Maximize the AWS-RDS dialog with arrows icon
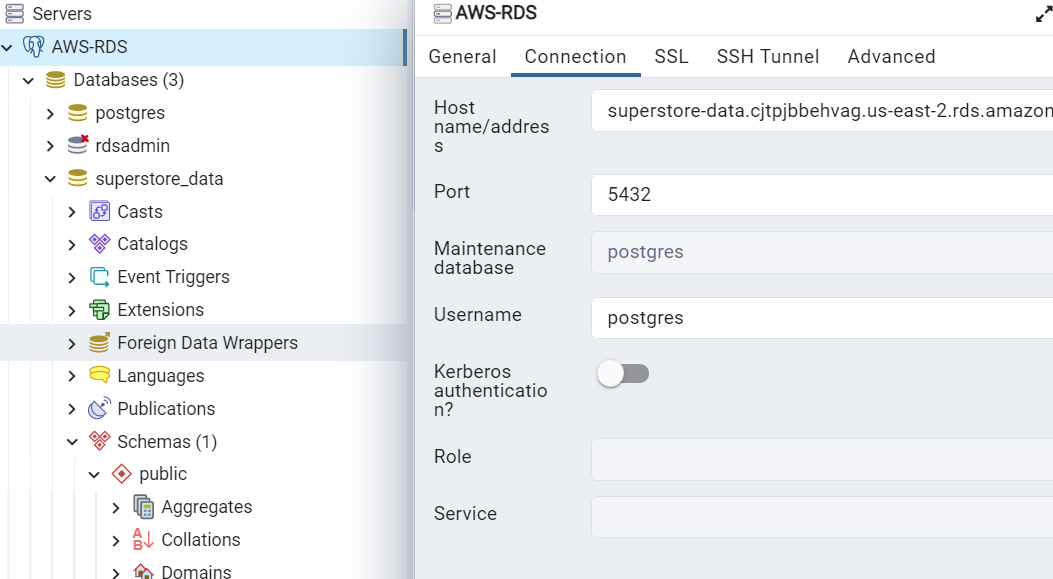The height and width of the screenshot is (579, 1053). (1043, 14)
